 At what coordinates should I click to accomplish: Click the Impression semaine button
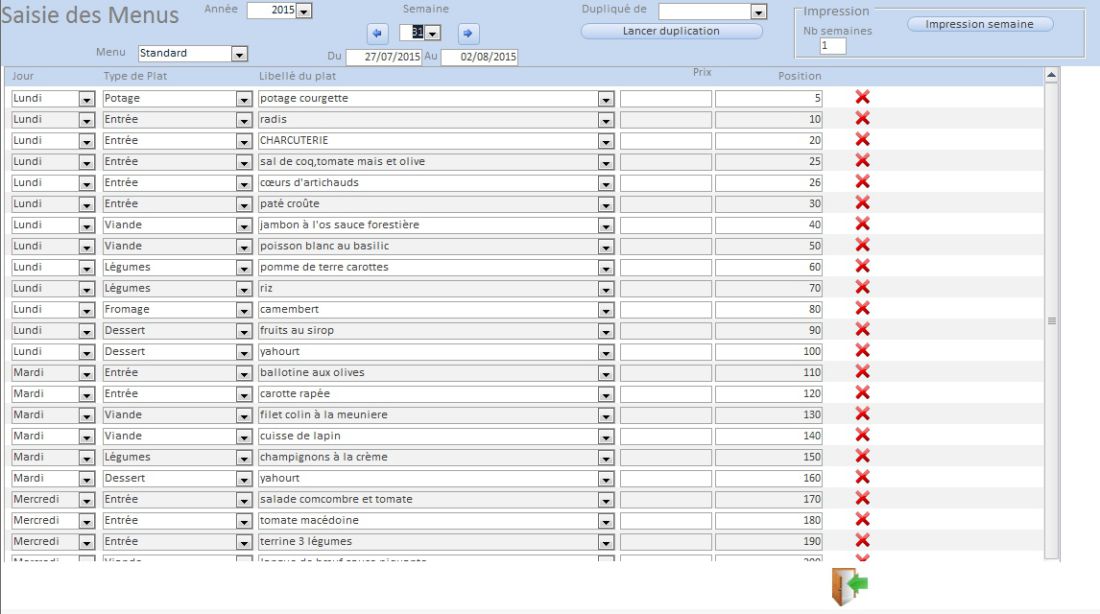(x=980, y=24)
